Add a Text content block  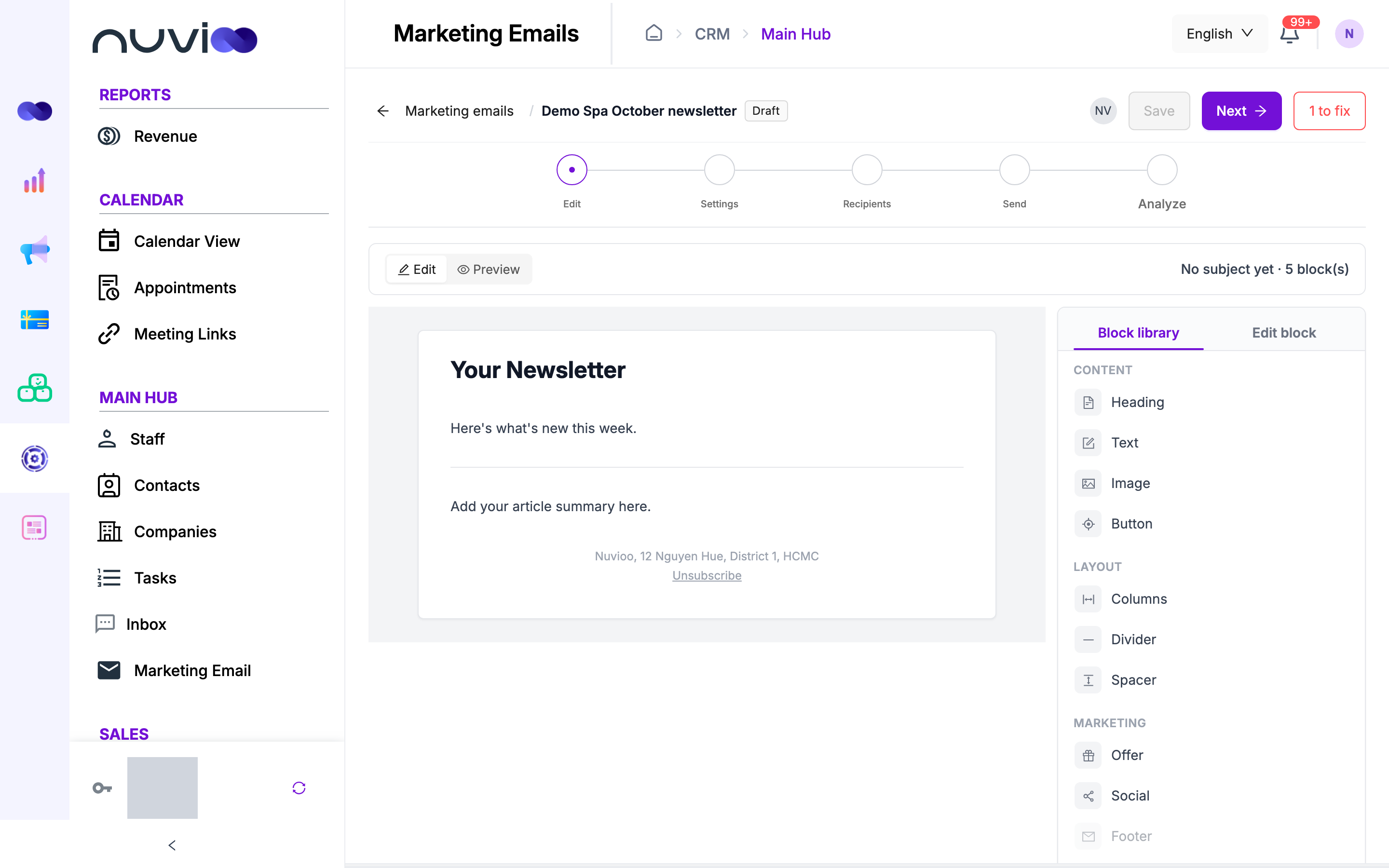tap(1106, 443)
